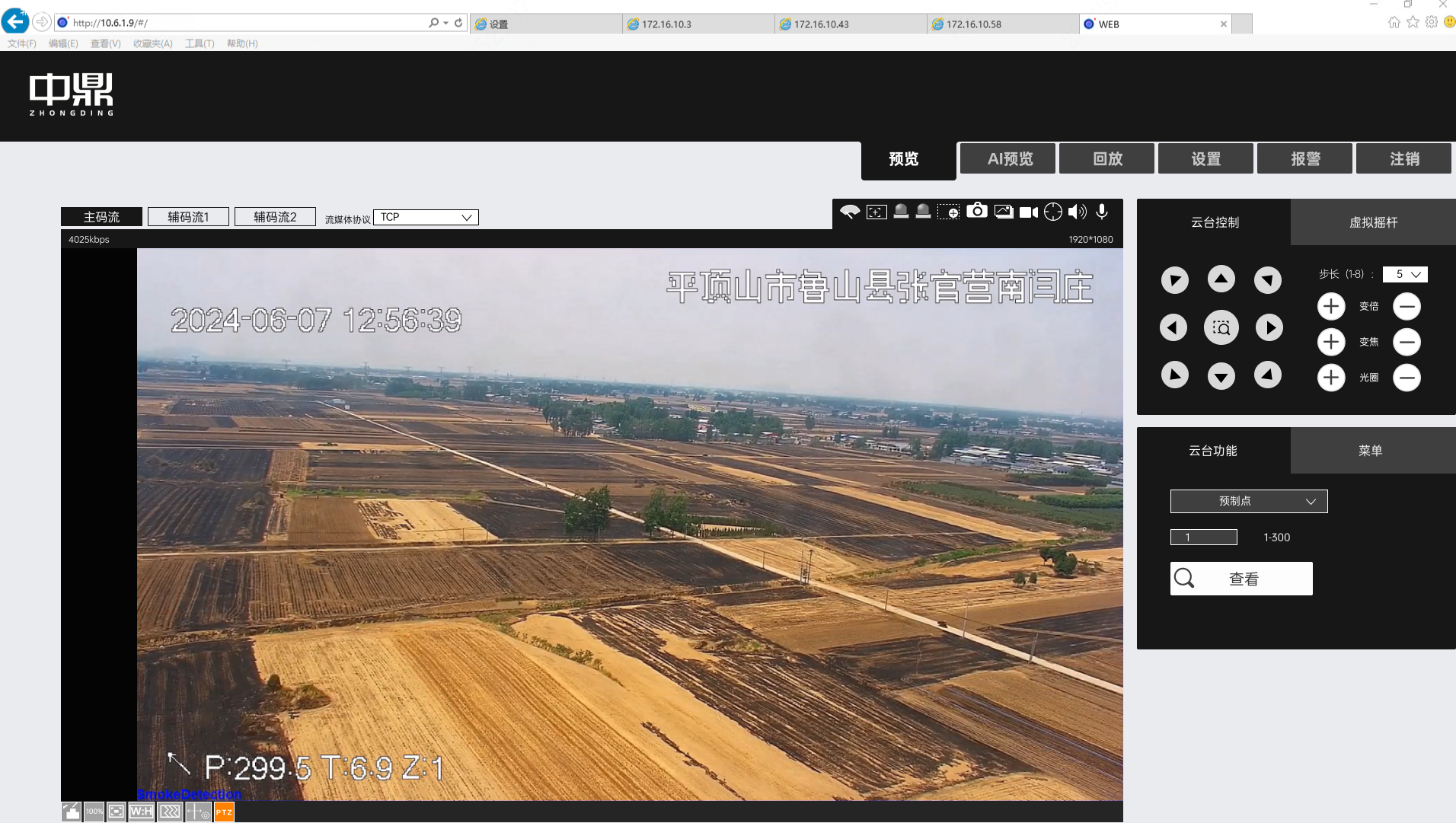Toggle the W:H aspect ratio button
Image resolution: width=1456 pixels, height=823 pixels.
141,812
